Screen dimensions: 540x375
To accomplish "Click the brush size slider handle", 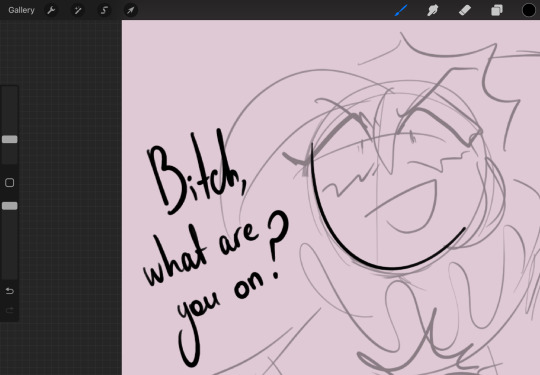I will (10, 139).
